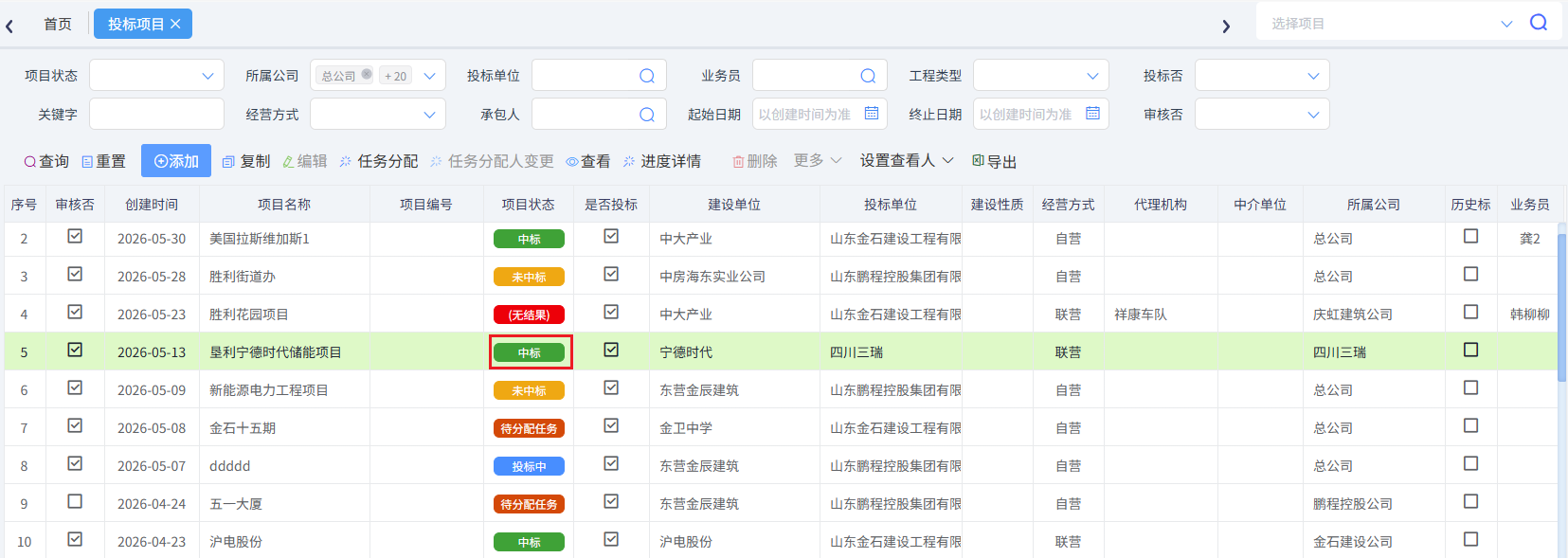
Task: Click the 编辑 edit button
Action: 304,161
